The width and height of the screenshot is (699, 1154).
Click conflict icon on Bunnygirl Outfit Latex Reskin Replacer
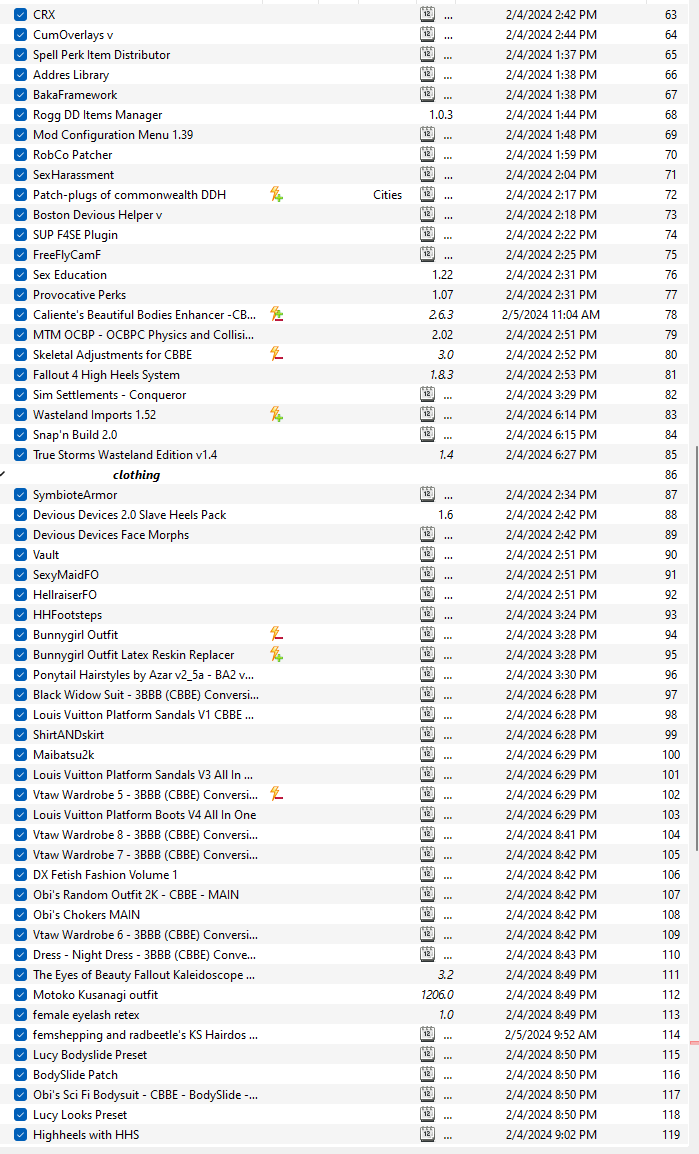276,654
